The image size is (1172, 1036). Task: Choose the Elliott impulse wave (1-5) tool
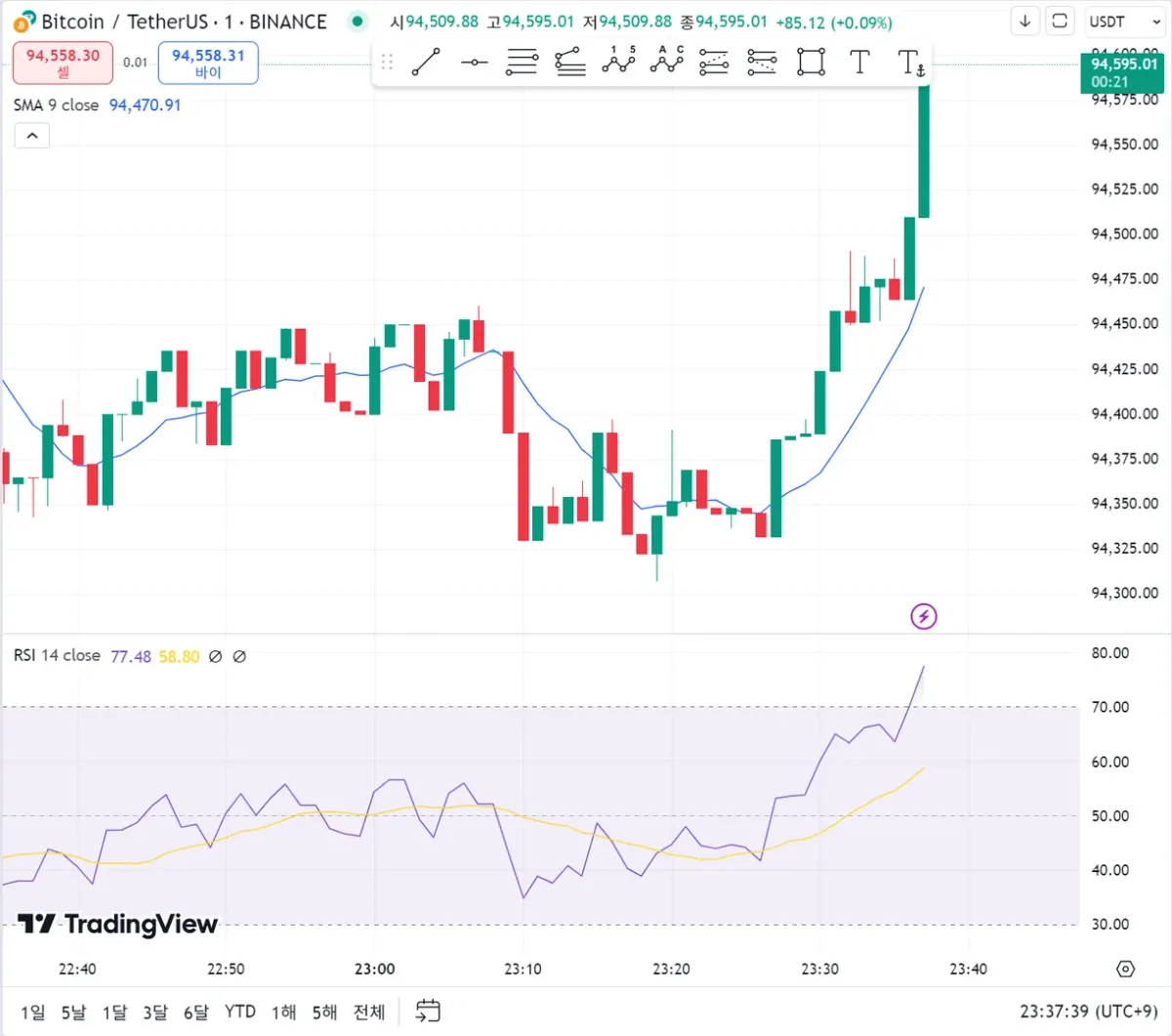[x=618, y=62]
